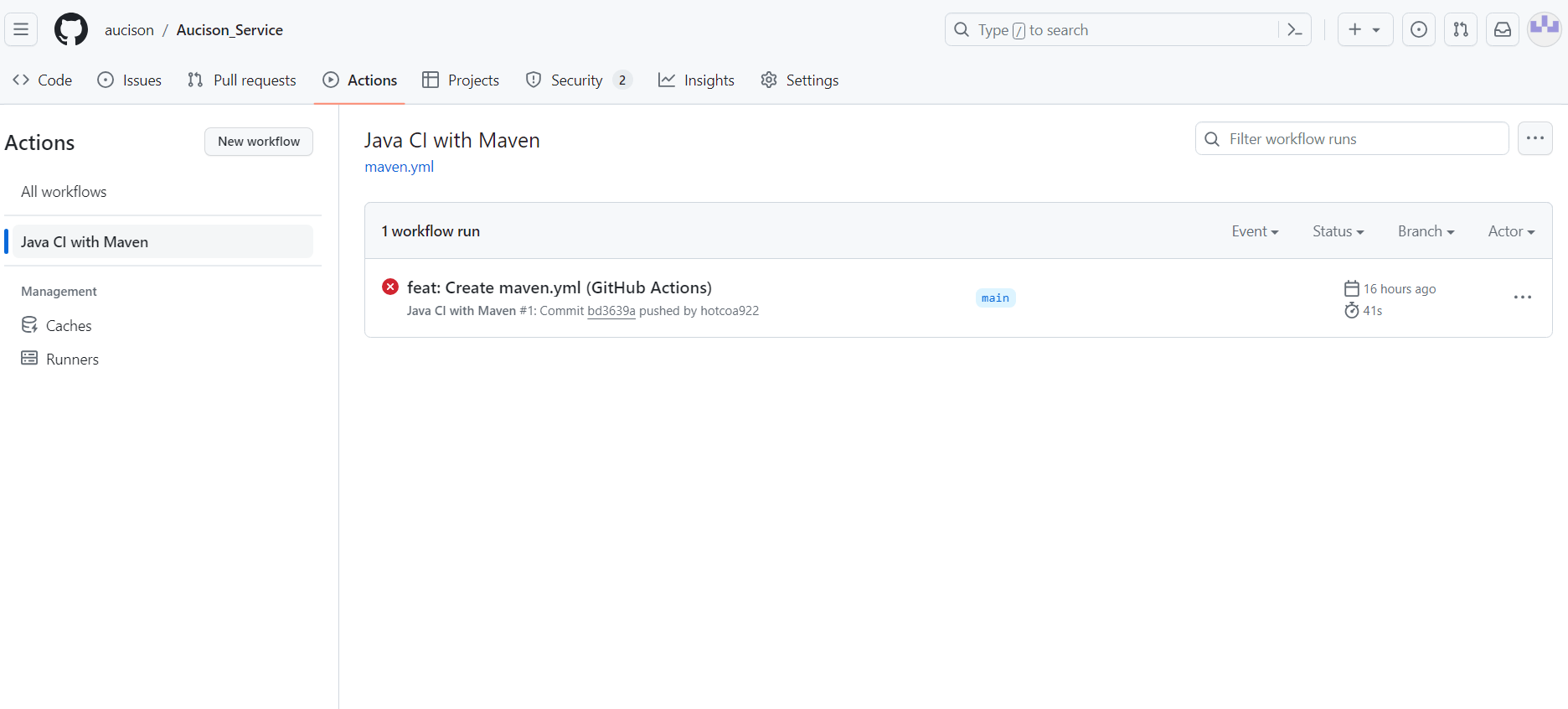
Task: Switch to the Pull requests tab
Action: [242, 80]
